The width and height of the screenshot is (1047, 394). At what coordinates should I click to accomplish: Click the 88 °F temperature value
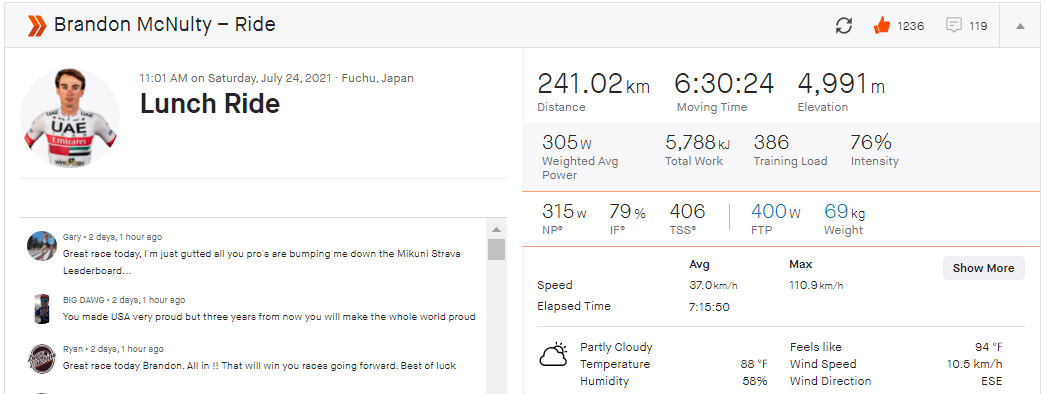click(x=754, y=365)
